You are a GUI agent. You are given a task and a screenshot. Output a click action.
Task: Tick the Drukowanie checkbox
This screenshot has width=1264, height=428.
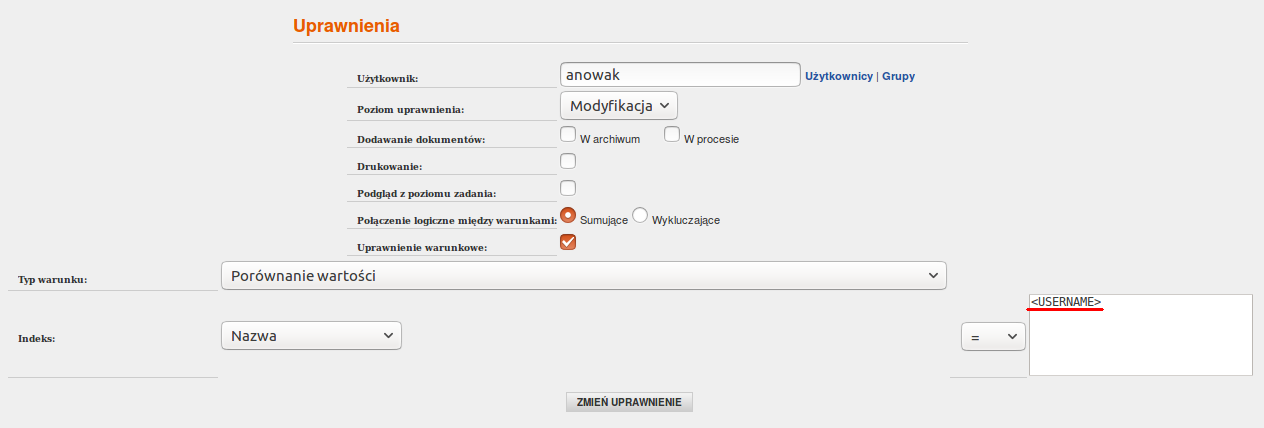tap(568, 161)
